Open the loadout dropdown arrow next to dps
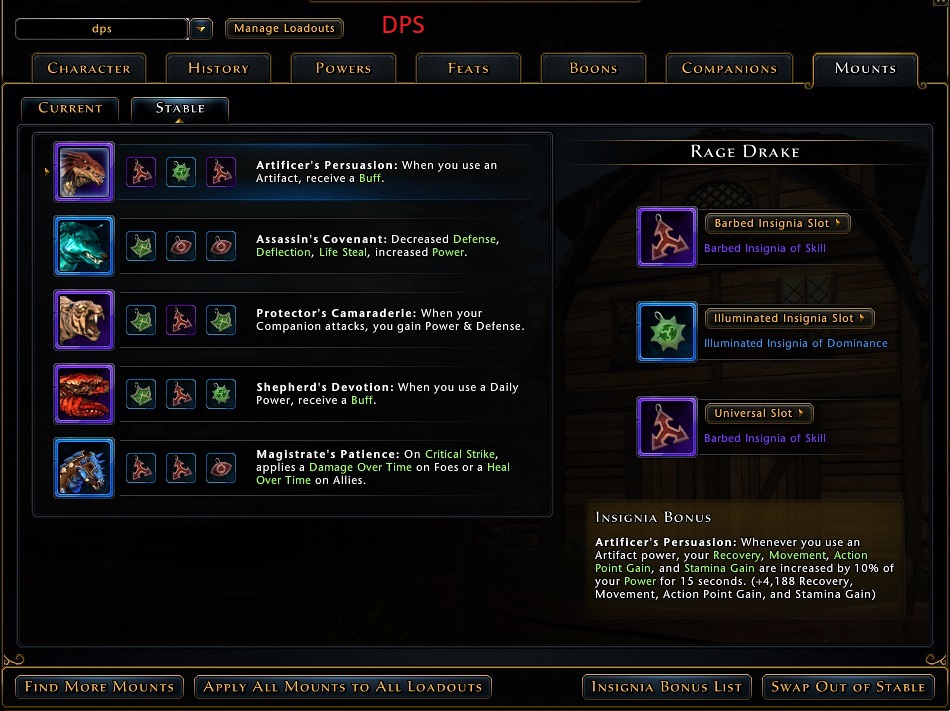Screen dimensions: 950x711 (201, 28)
